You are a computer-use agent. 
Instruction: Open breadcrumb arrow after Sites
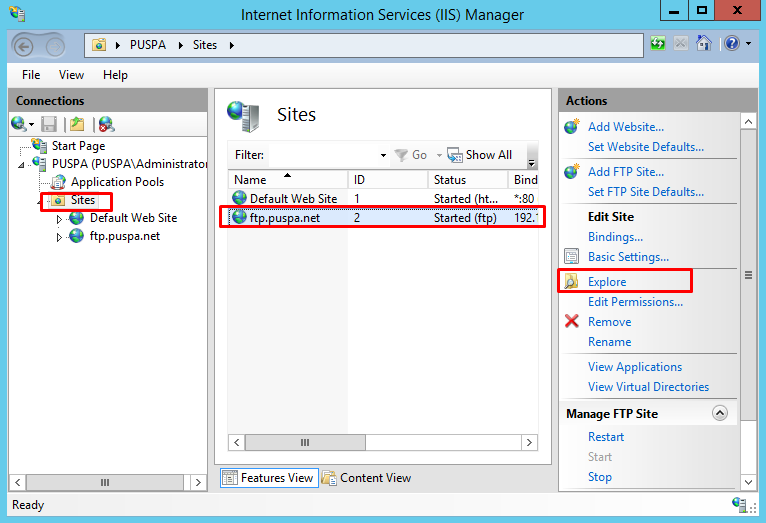click(x=232, y=45)
